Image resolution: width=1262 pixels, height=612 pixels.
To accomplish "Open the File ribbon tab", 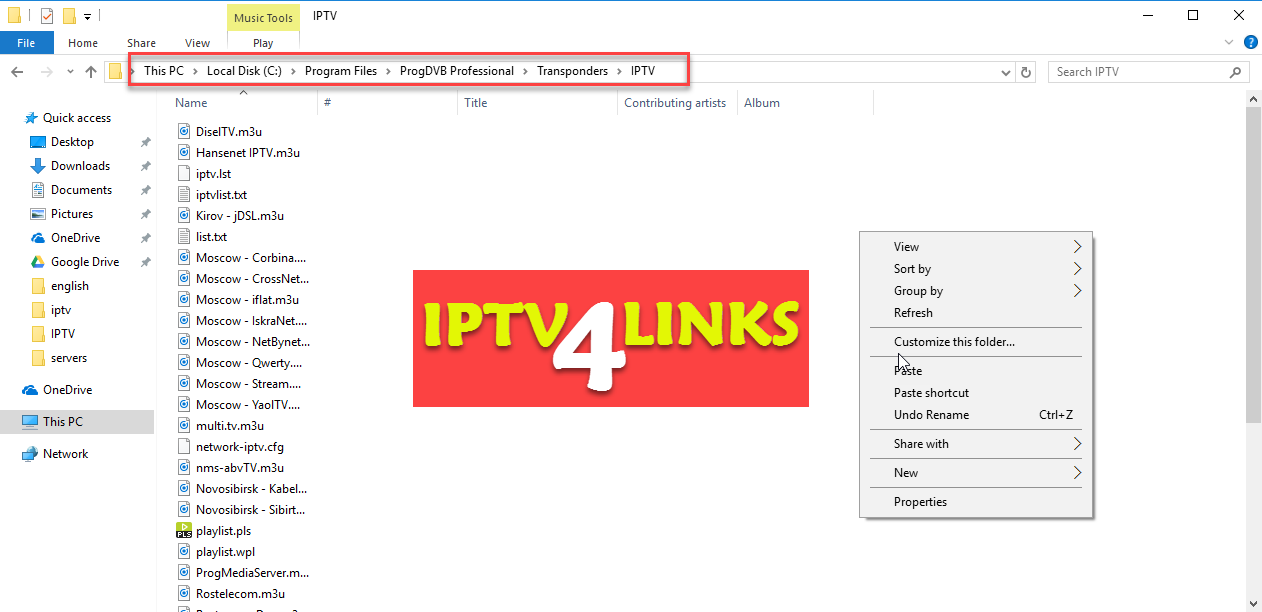I will pyautogui.click(x=26, y=43).
